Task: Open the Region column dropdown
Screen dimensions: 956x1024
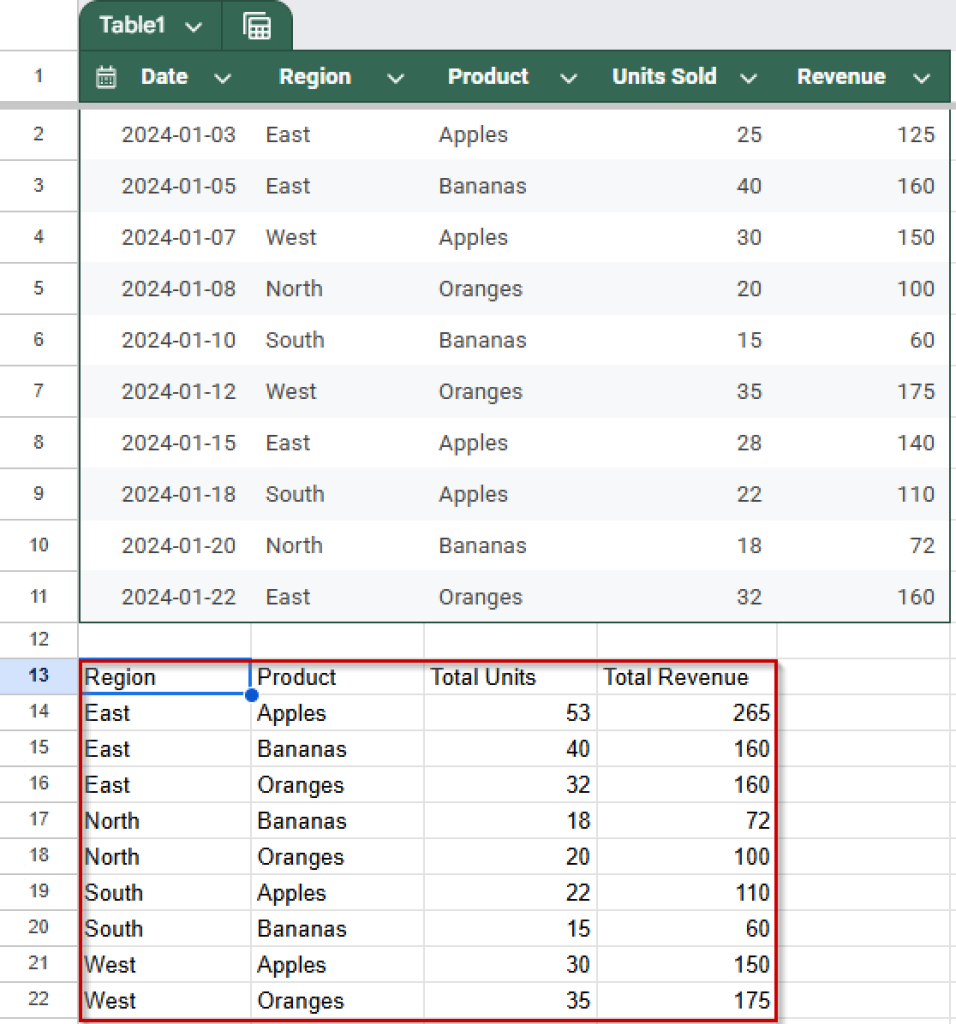Action: point(395,77)
